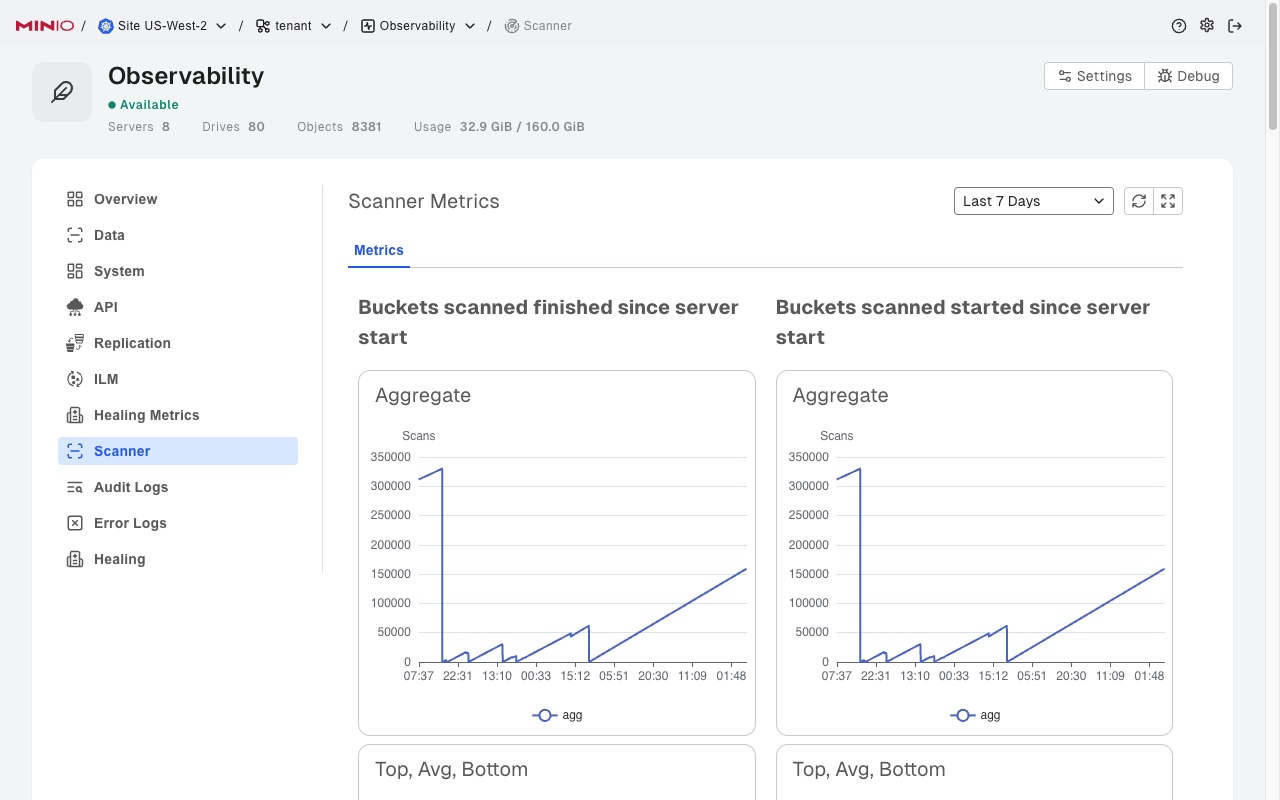Click the Observability feather icon
1280x800 pixels.
point(62,92)
